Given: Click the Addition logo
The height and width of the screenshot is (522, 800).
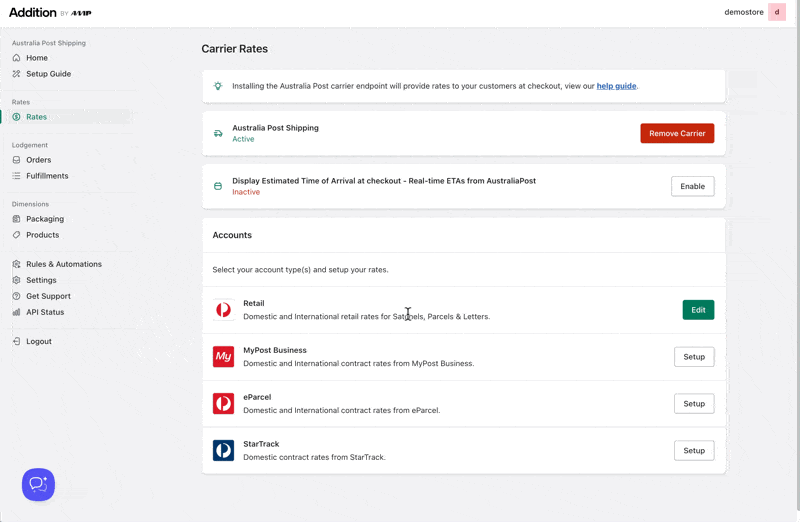Looking at the screenshot, I should coord(50,12).
